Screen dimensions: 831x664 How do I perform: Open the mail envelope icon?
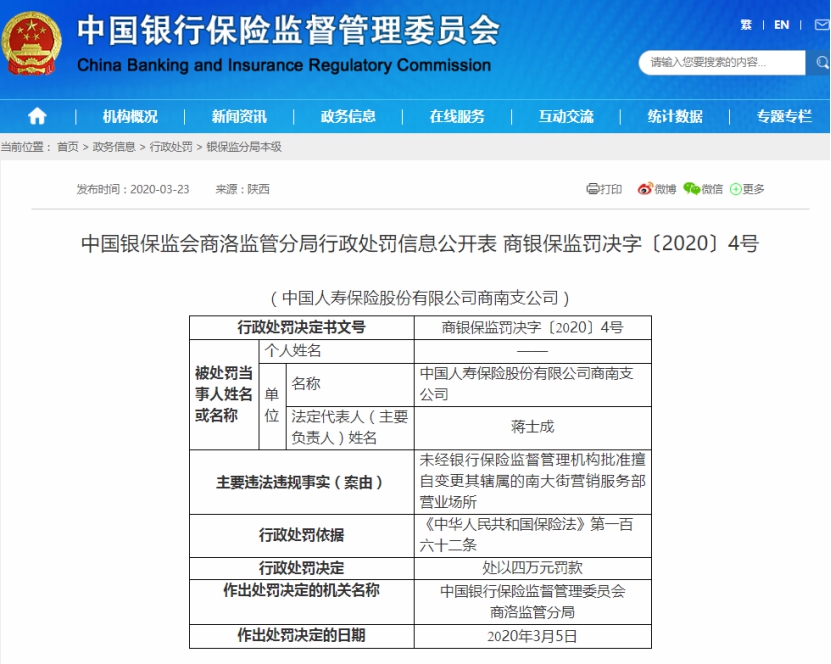point(823,24)
